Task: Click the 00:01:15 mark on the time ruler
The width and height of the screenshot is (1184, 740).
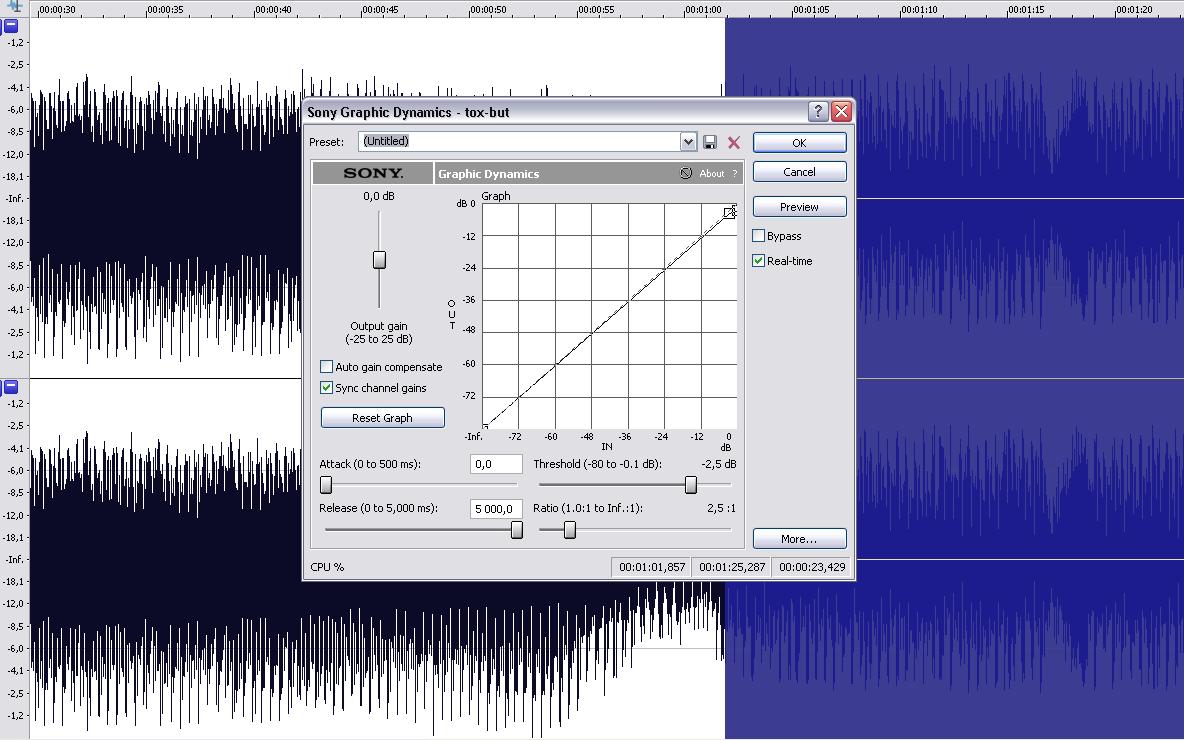Action: point(1026,10)
